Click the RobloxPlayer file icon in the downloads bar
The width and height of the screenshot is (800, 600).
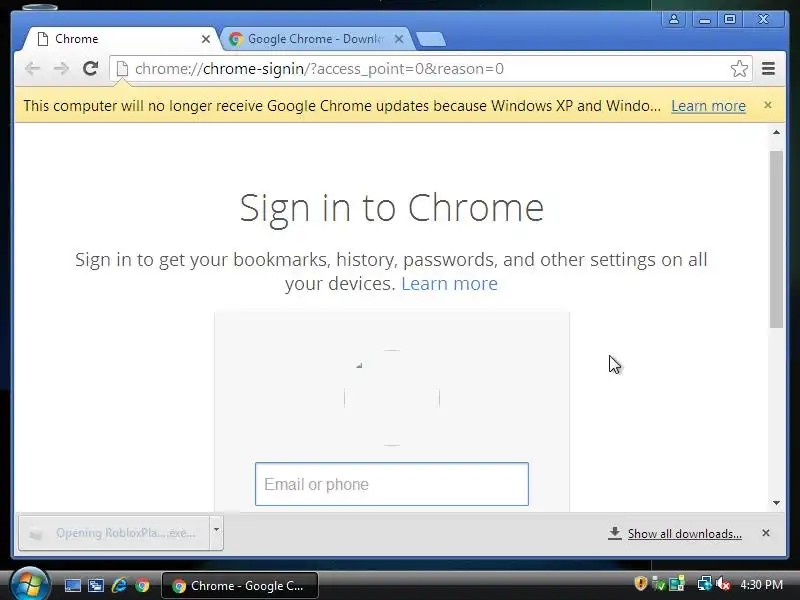pyautogui.click(x=36, y=534)
